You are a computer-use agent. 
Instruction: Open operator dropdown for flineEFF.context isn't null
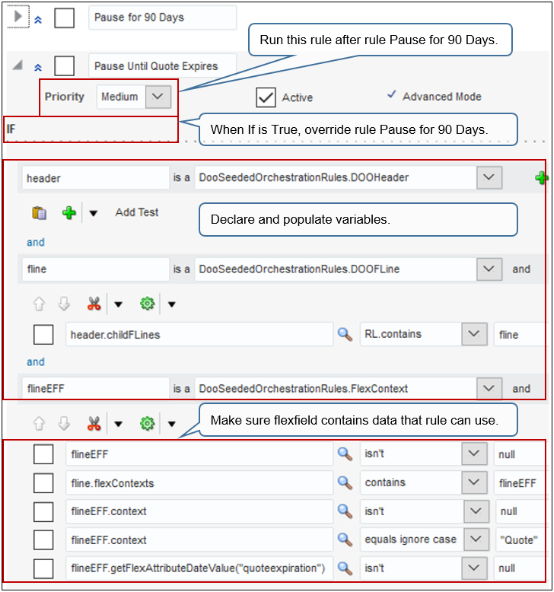coord(476,511)
